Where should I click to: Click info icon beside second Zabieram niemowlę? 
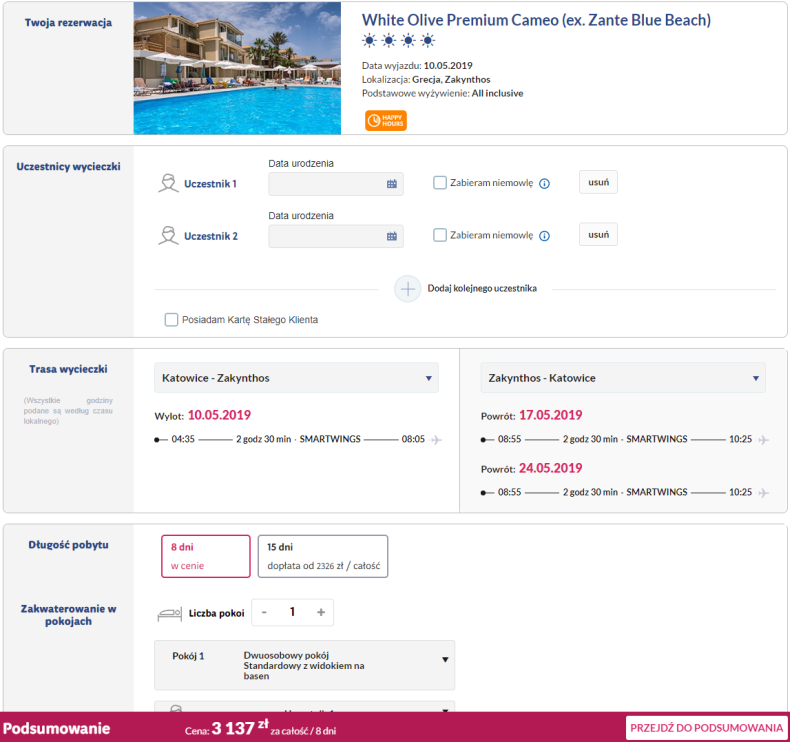[544, 236]
